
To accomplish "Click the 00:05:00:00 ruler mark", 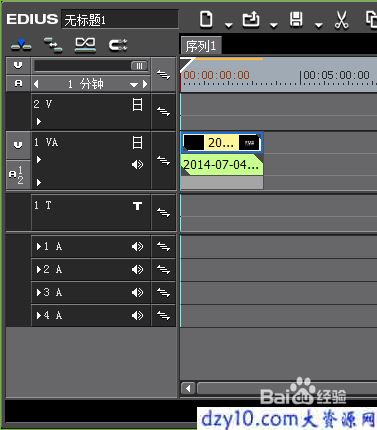I will pyautogui.click(x=335, y=75).
